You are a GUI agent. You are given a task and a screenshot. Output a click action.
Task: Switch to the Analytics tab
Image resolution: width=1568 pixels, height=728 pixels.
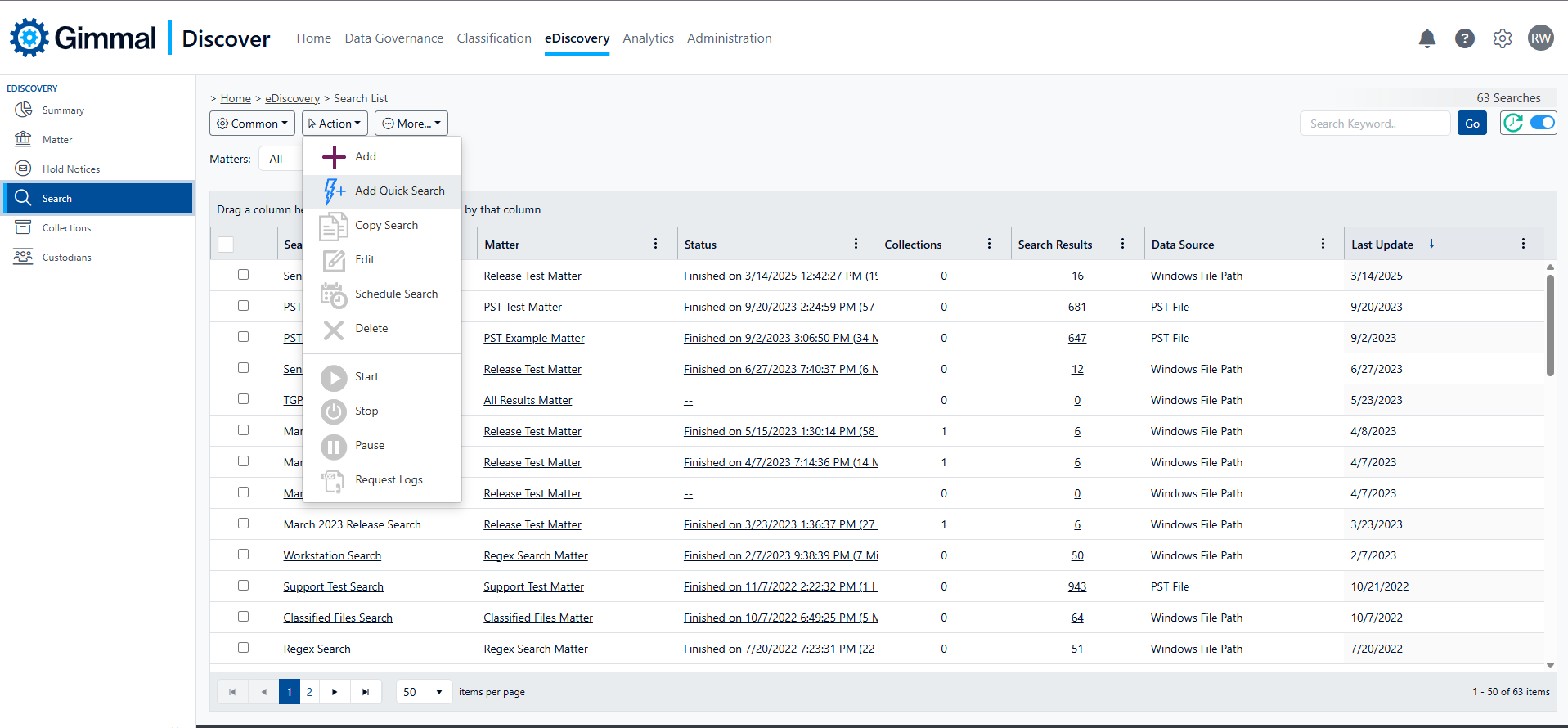click(648, 38)
